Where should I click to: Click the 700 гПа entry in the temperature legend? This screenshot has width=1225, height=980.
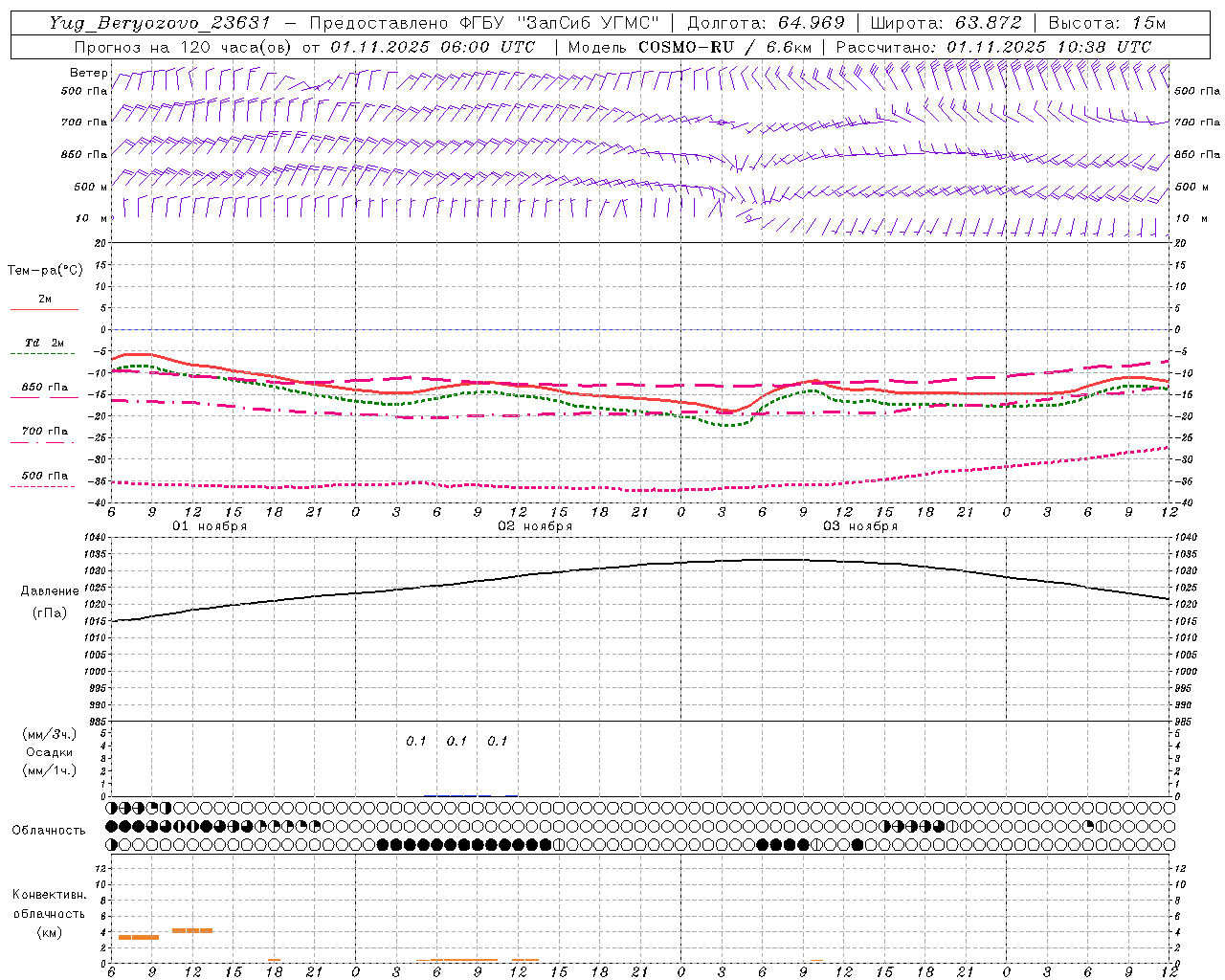tap(45, 432)
